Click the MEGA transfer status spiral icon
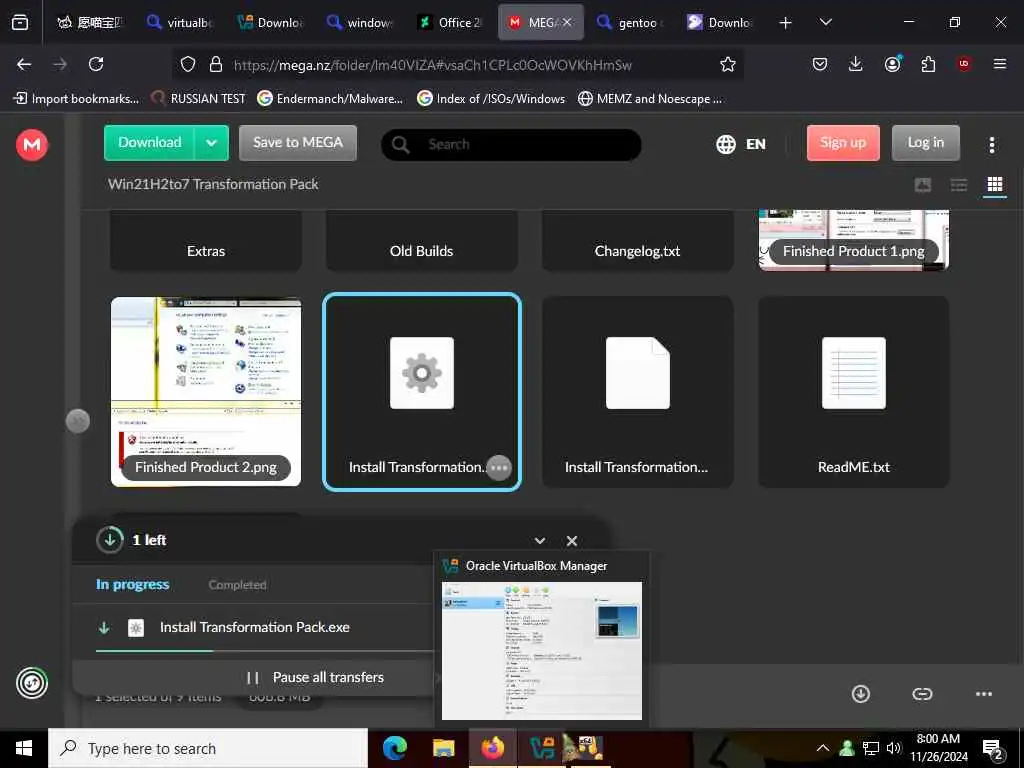Viewport: 1024px width, 768px height. tap(32, 683)
